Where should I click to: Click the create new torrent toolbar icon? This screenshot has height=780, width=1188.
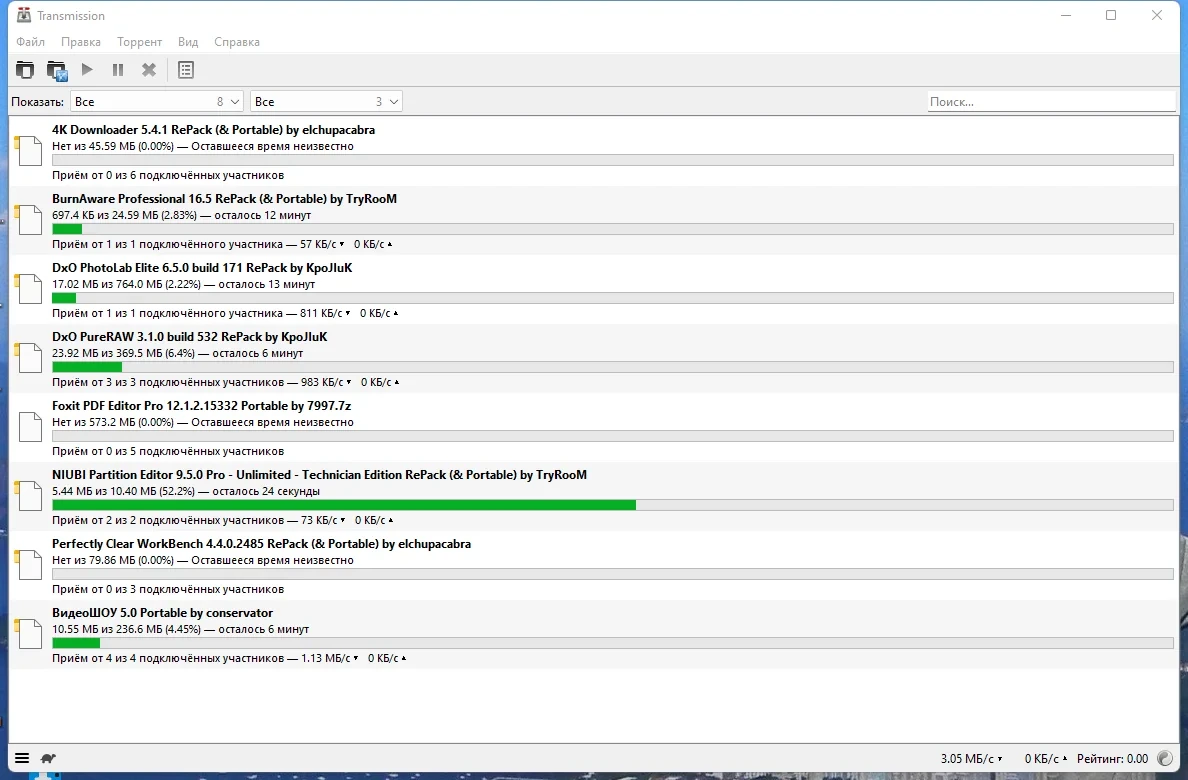coord(57,70)
